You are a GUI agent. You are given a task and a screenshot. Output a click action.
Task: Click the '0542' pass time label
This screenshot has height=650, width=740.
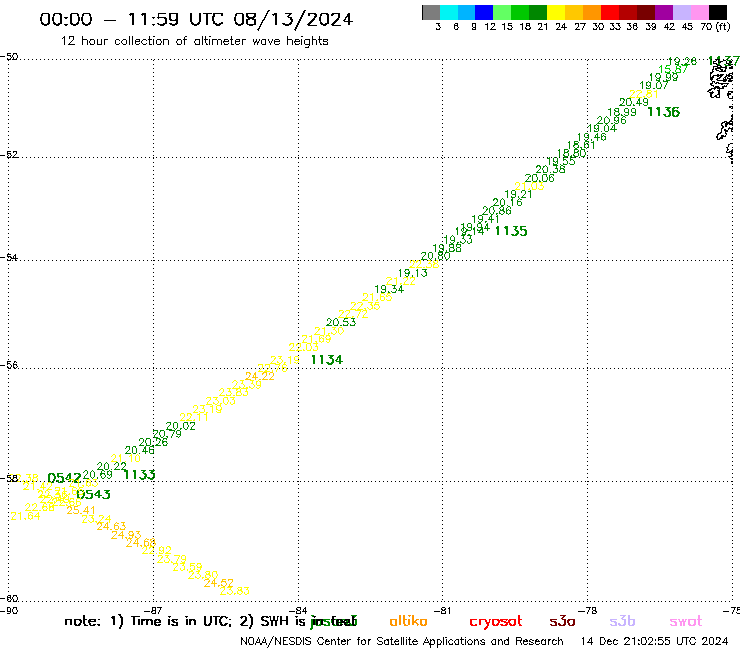coord(64,478)
